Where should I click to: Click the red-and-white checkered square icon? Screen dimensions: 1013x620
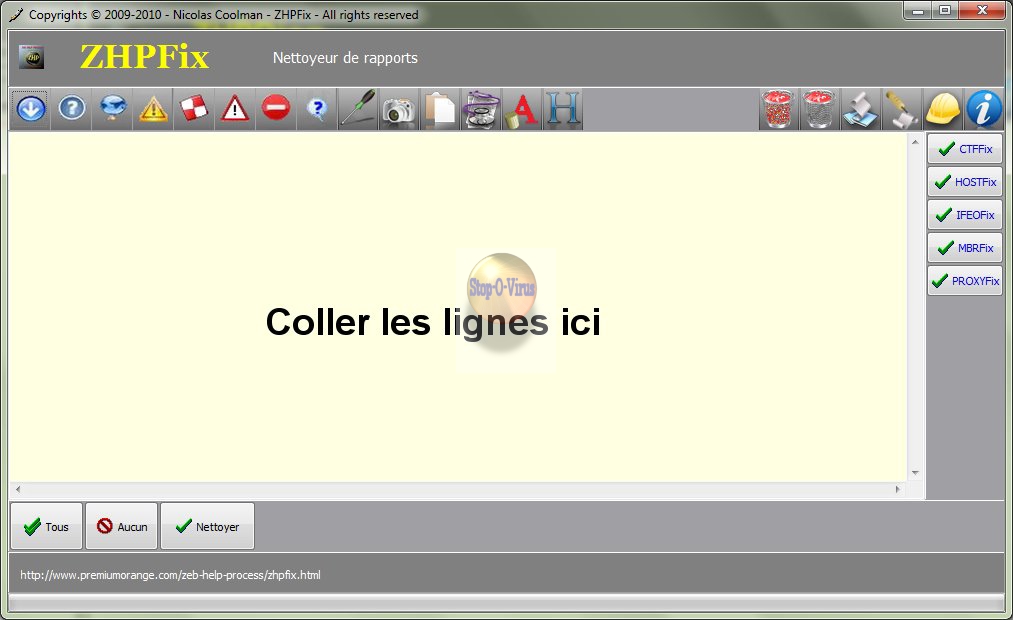(194, 109)
